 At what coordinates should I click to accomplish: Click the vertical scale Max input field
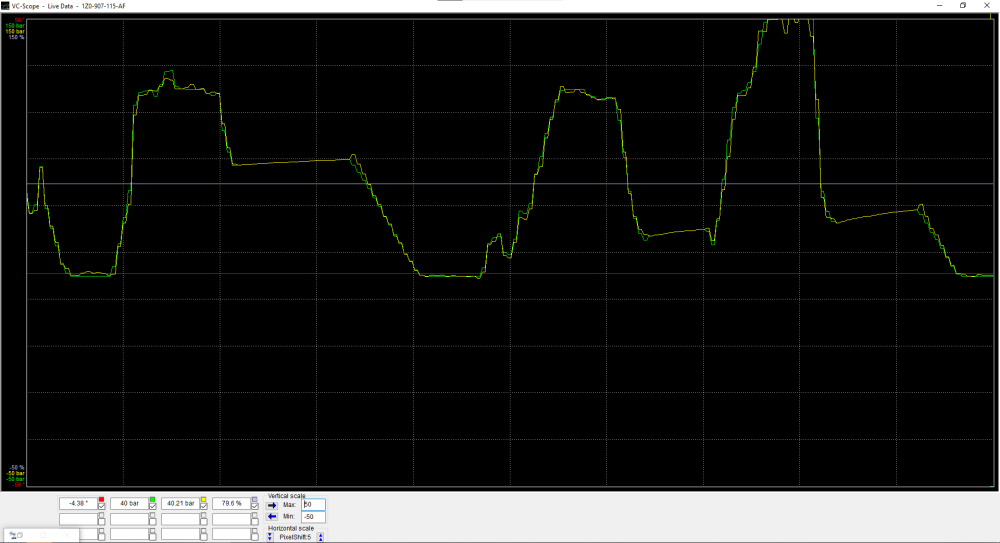coord(313,504)
